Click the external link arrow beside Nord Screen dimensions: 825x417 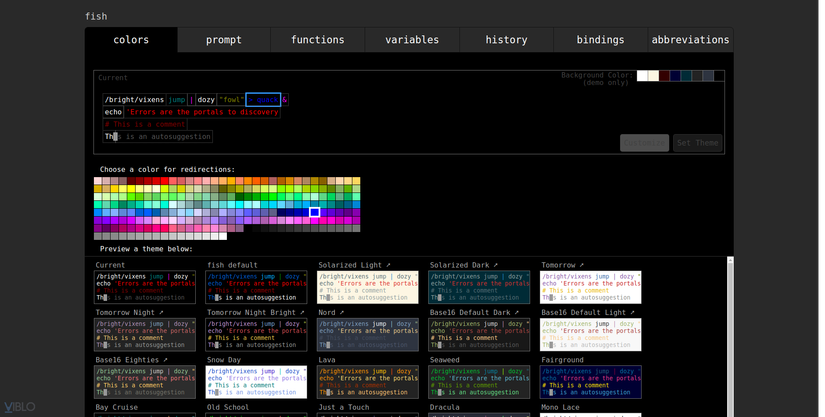coord(344,313)
